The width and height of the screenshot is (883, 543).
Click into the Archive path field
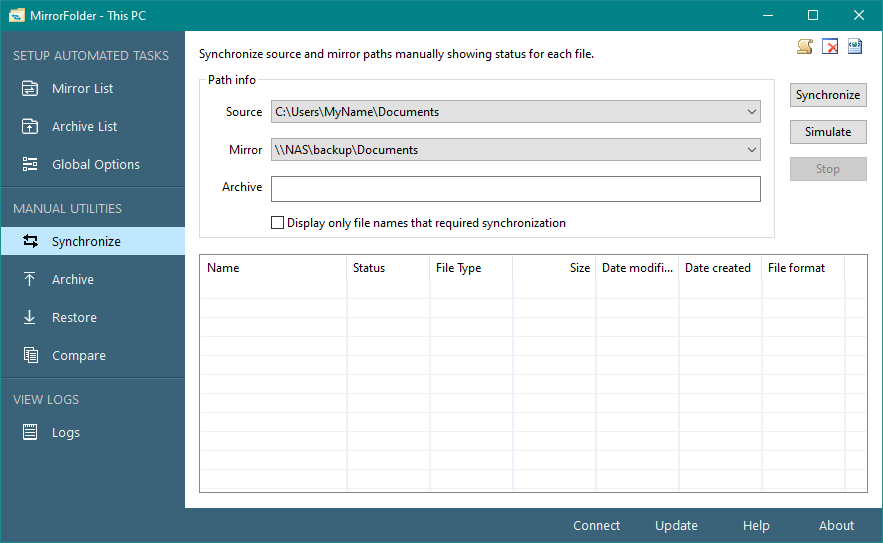coord(516,189)
